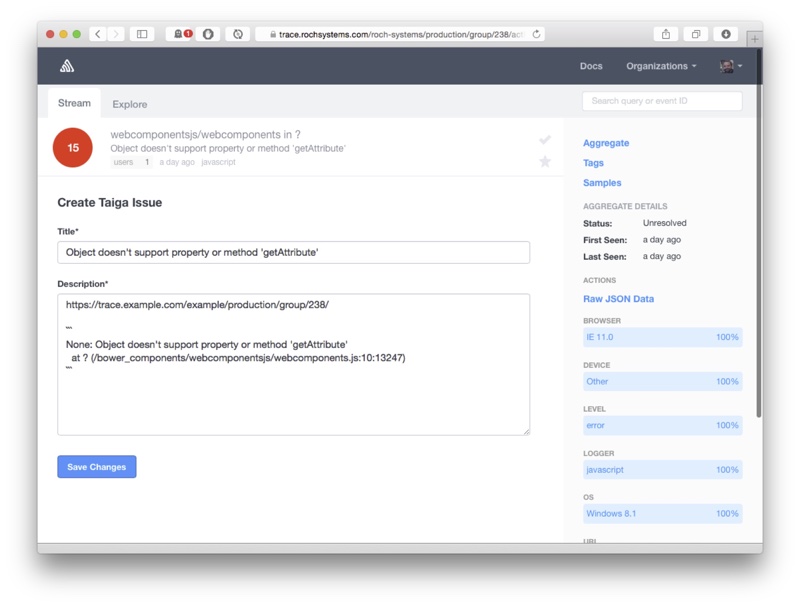Switch to the Stream tab
Screen dimensions: 800x607
(74, 103)
